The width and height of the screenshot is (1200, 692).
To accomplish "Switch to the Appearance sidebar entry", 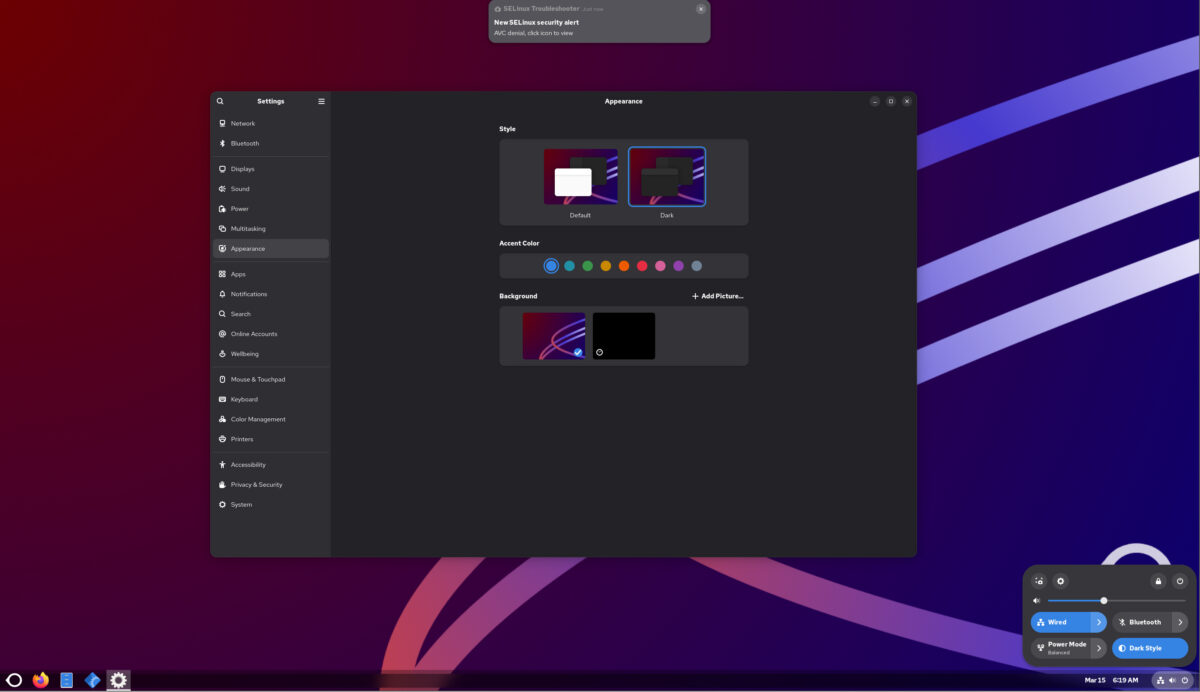I will [x=249, y=248].
